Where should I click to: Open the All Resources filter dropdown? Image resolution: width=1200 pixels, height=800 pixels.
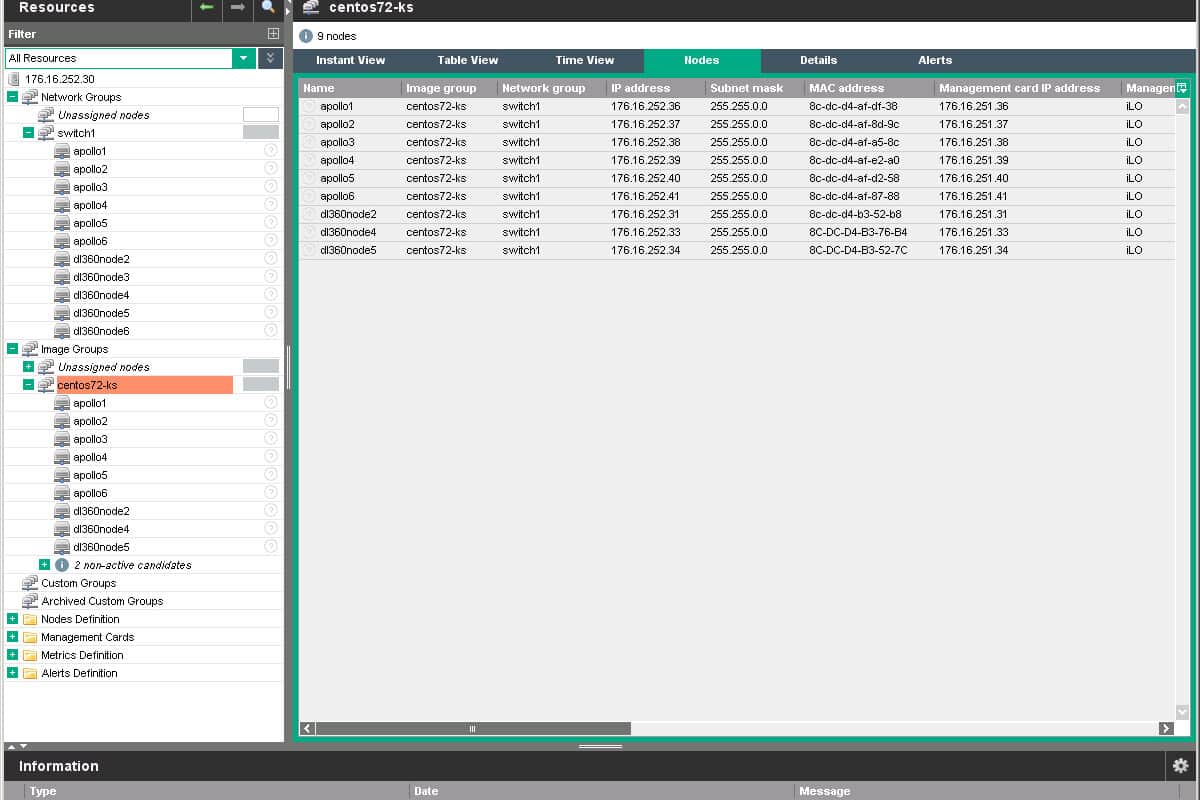click(x=243, y=58)
